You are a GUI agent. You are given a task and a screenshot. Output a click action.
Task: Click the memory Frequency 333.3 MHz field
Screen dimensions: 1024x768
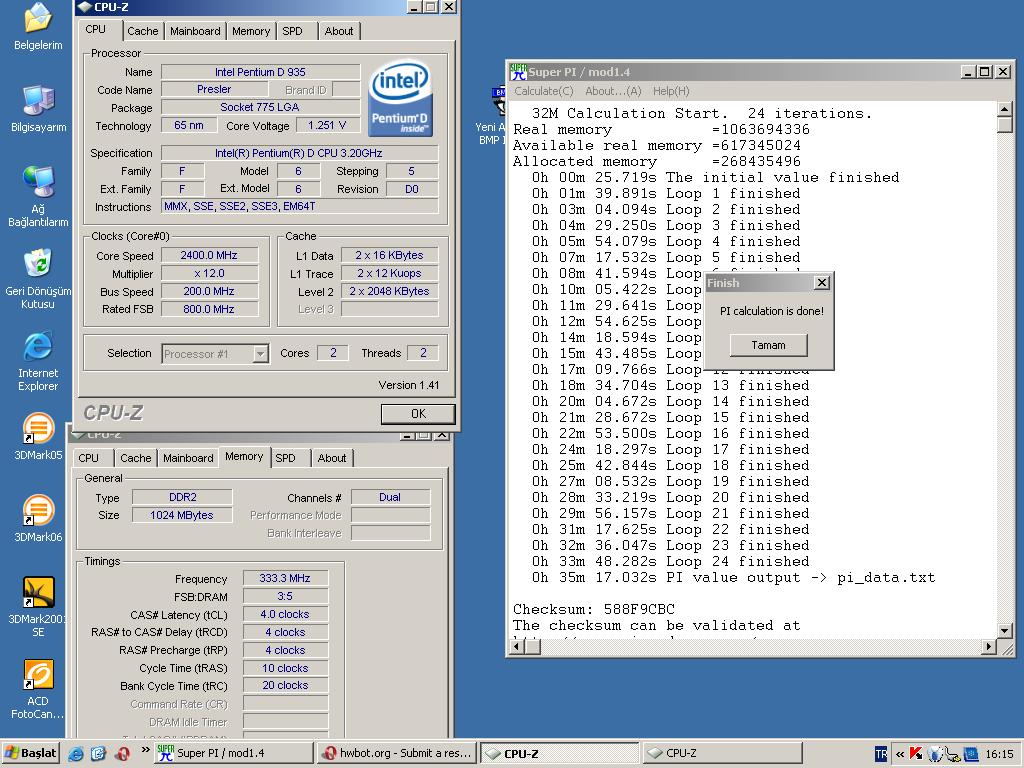285,578
